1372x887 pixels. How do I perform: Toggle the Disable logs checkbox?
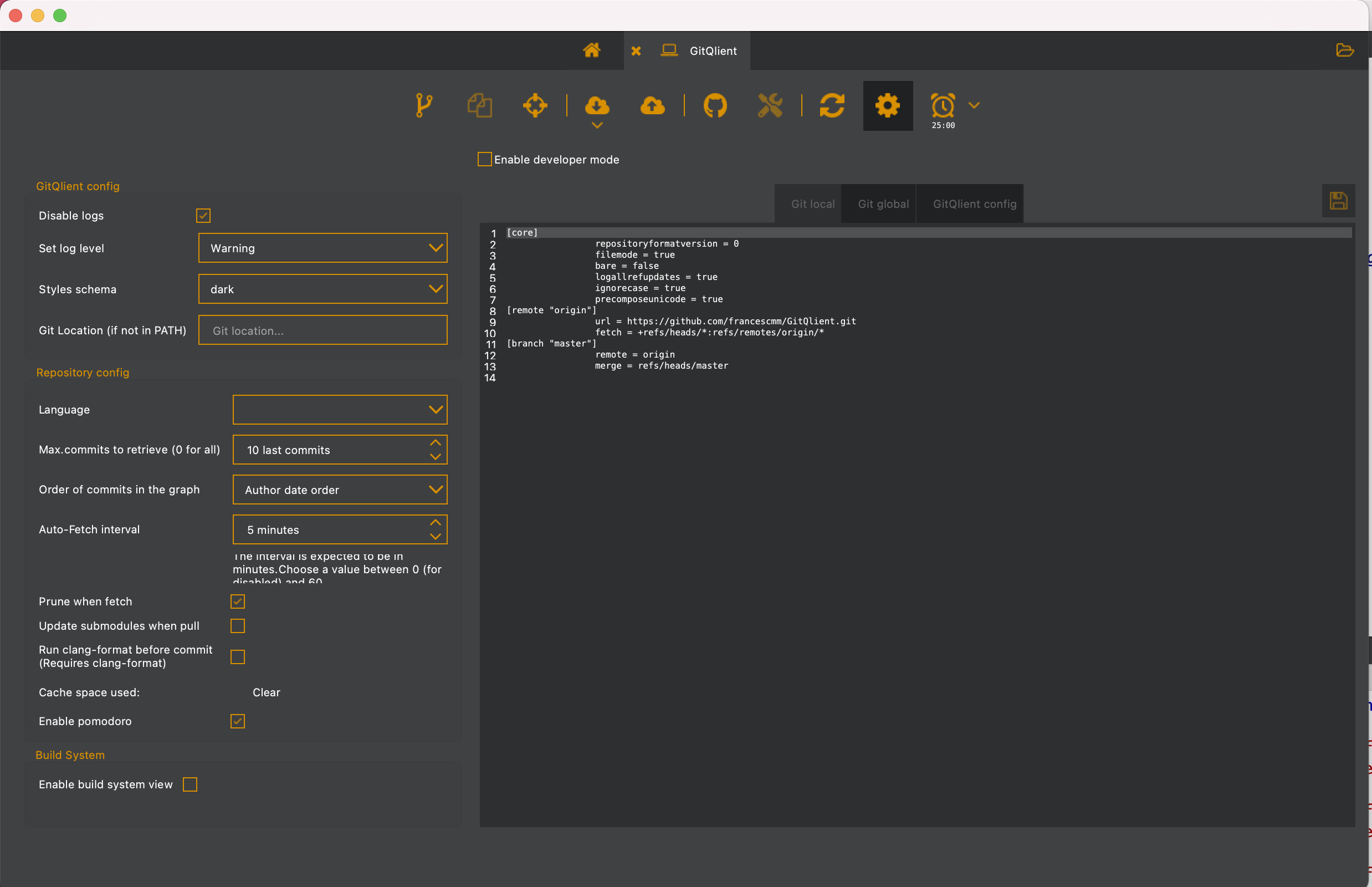203,216
